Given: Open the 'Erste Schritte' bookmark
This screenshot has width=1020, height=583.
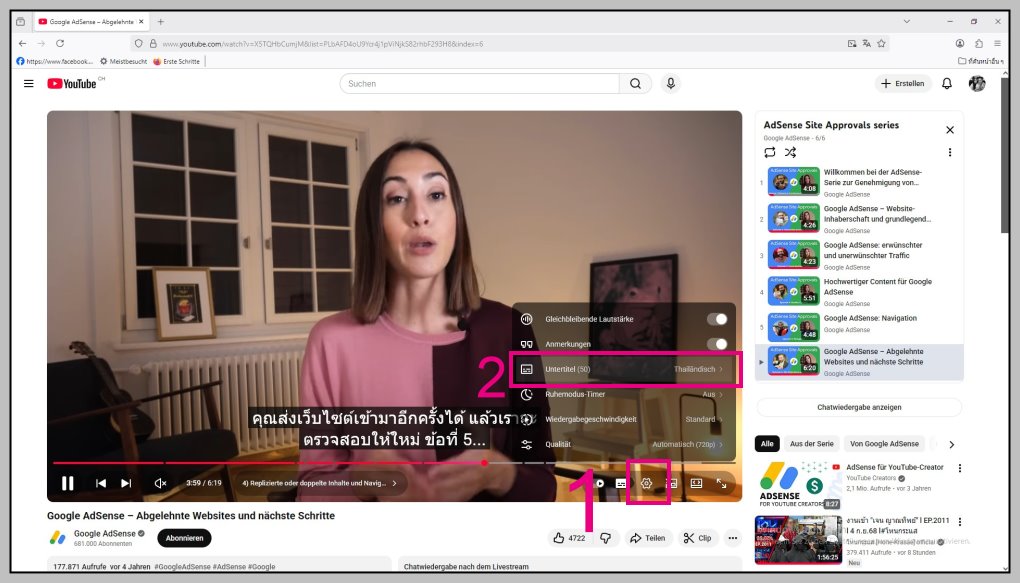Looking at the screenshot, I should coord(176,61).
